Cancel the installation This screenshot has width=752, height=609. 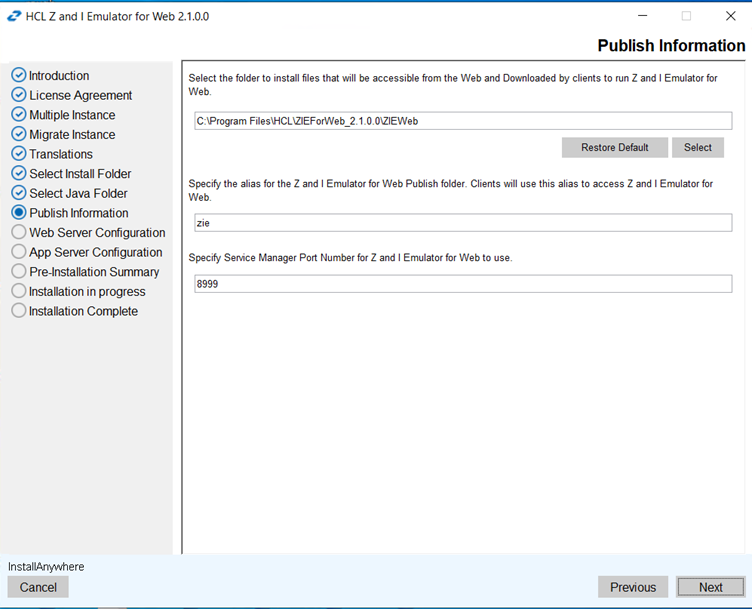[x=38, y=587]
